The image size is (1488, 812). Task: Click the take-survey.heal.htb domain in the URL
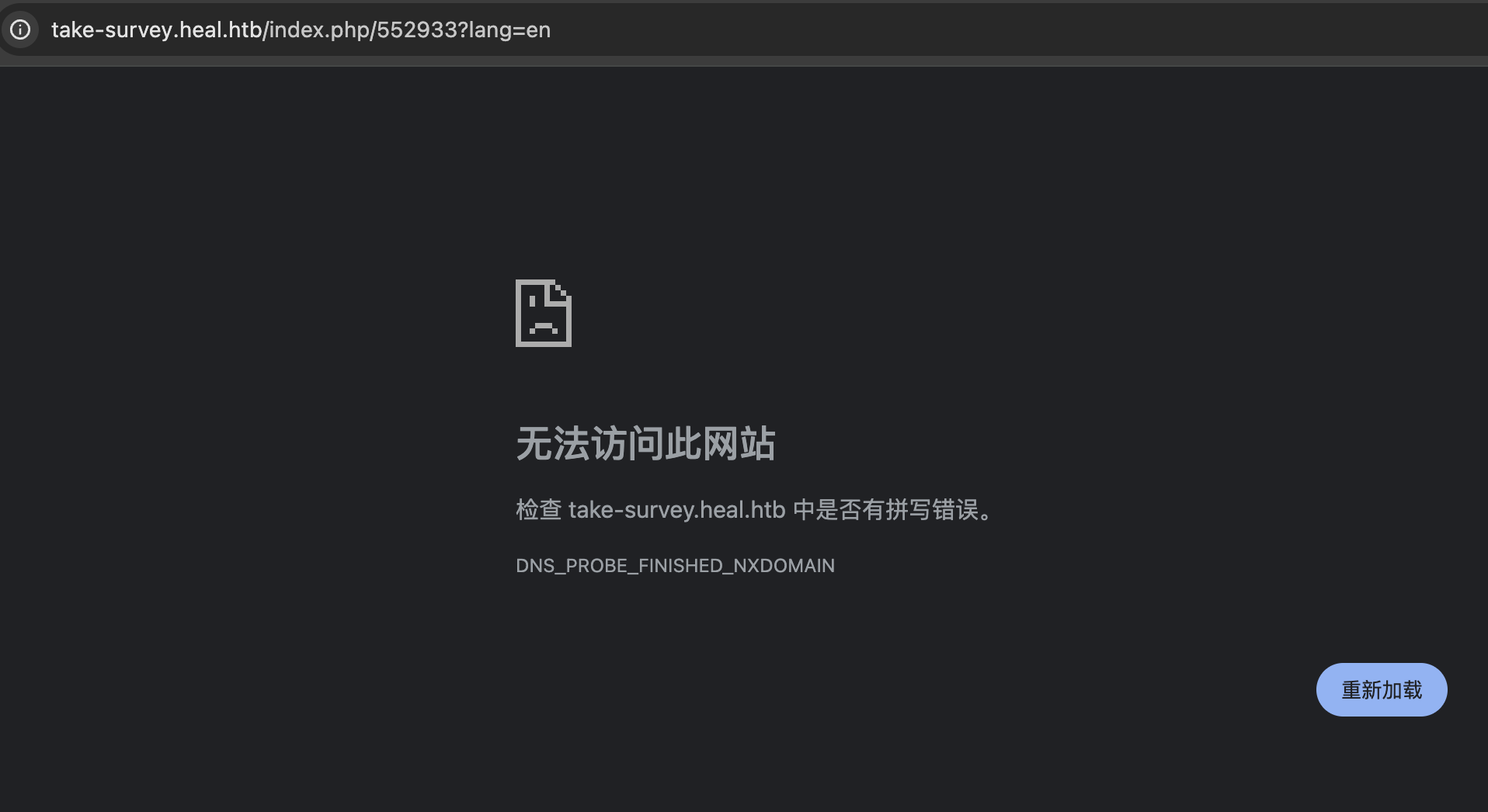click(156, 29)
